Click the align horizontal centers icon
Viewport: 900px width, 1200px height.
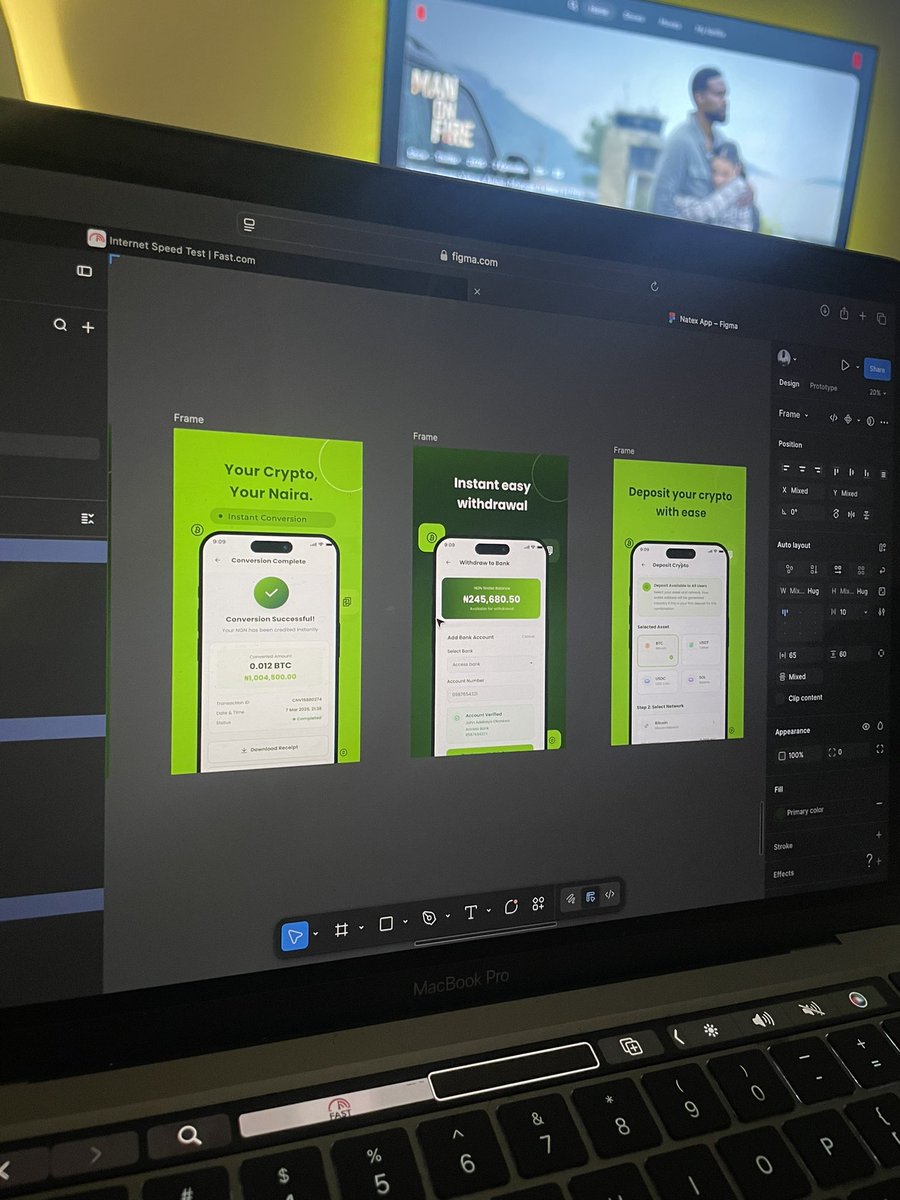click(x=802, y=468)
